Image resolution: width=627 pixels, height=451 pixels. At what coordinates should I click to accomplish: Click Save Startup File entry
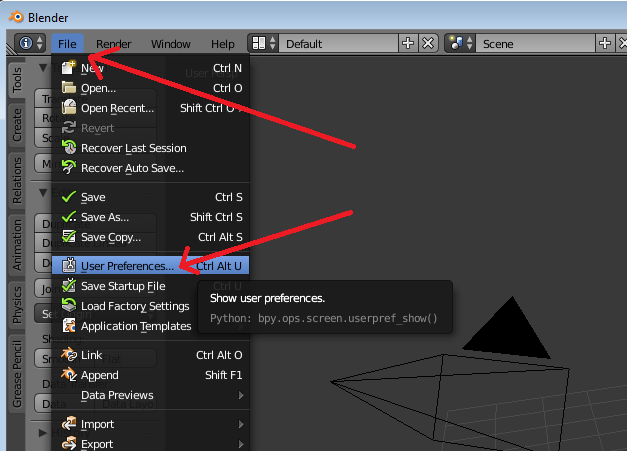click(x=151, y=286)
